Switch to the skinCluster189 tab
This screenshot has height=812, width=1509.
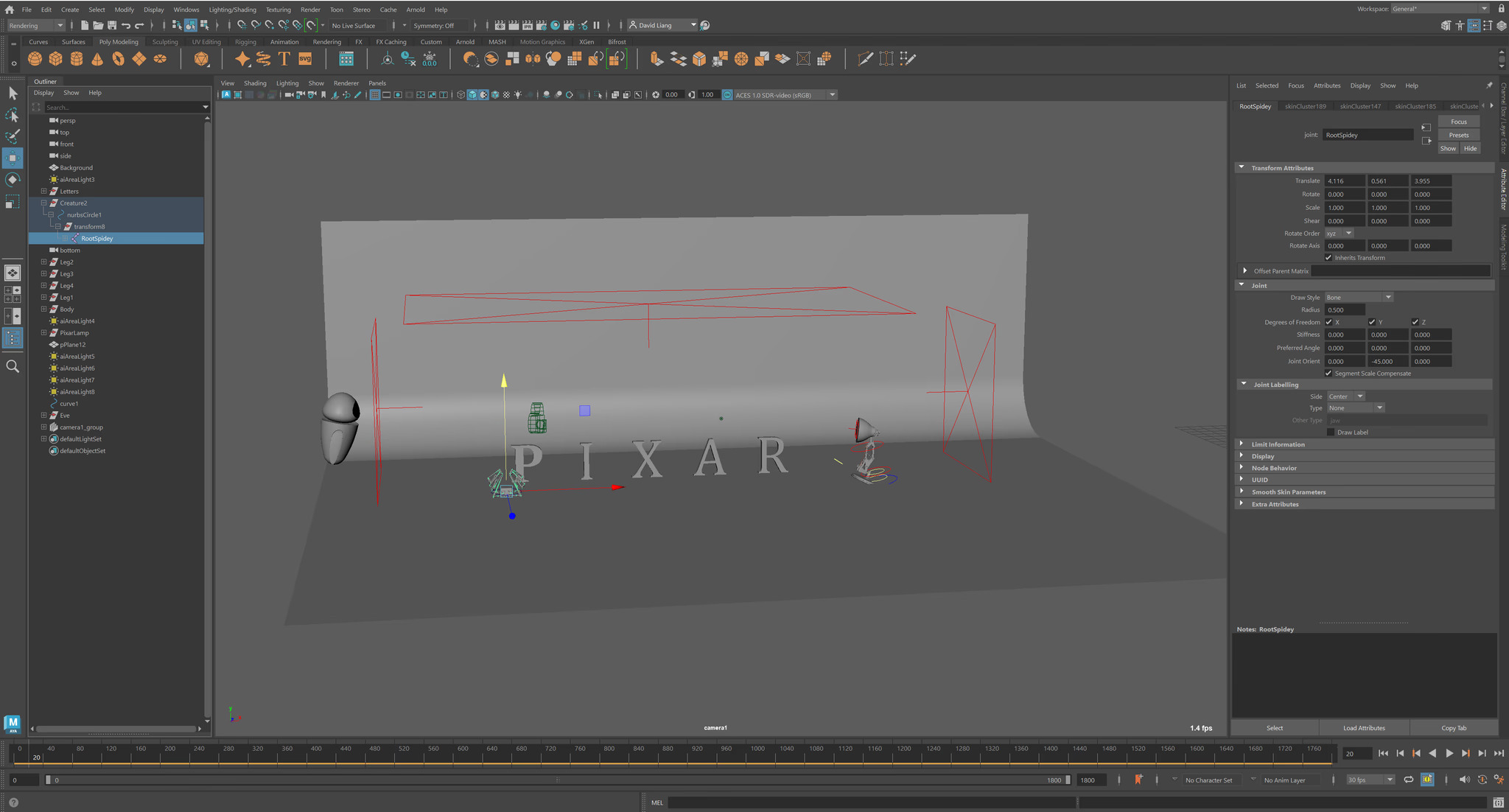click(x=1305, y=106)
